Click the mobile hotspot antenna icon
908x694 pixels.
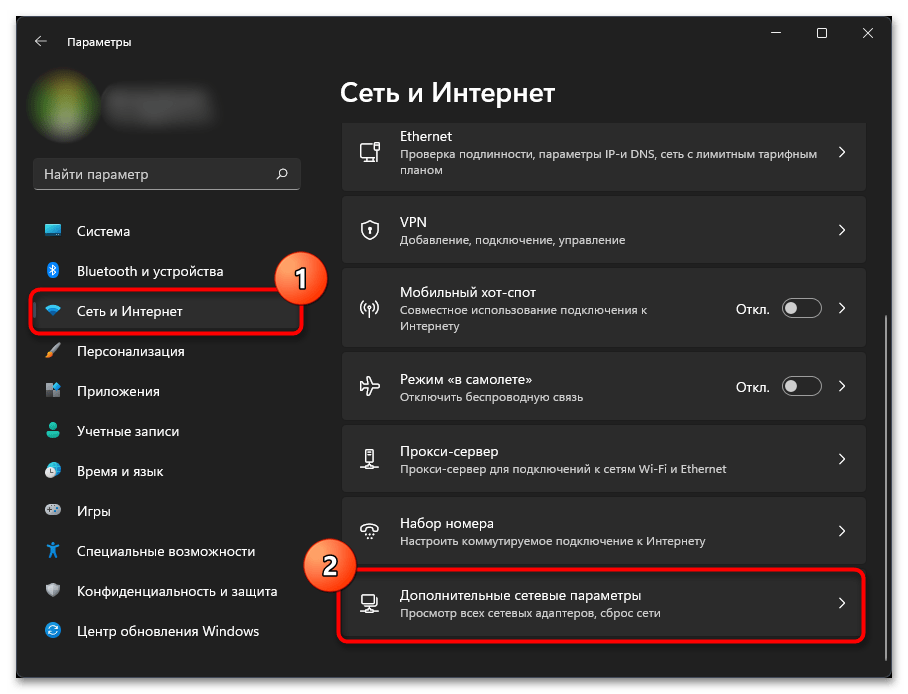[369, 308]
